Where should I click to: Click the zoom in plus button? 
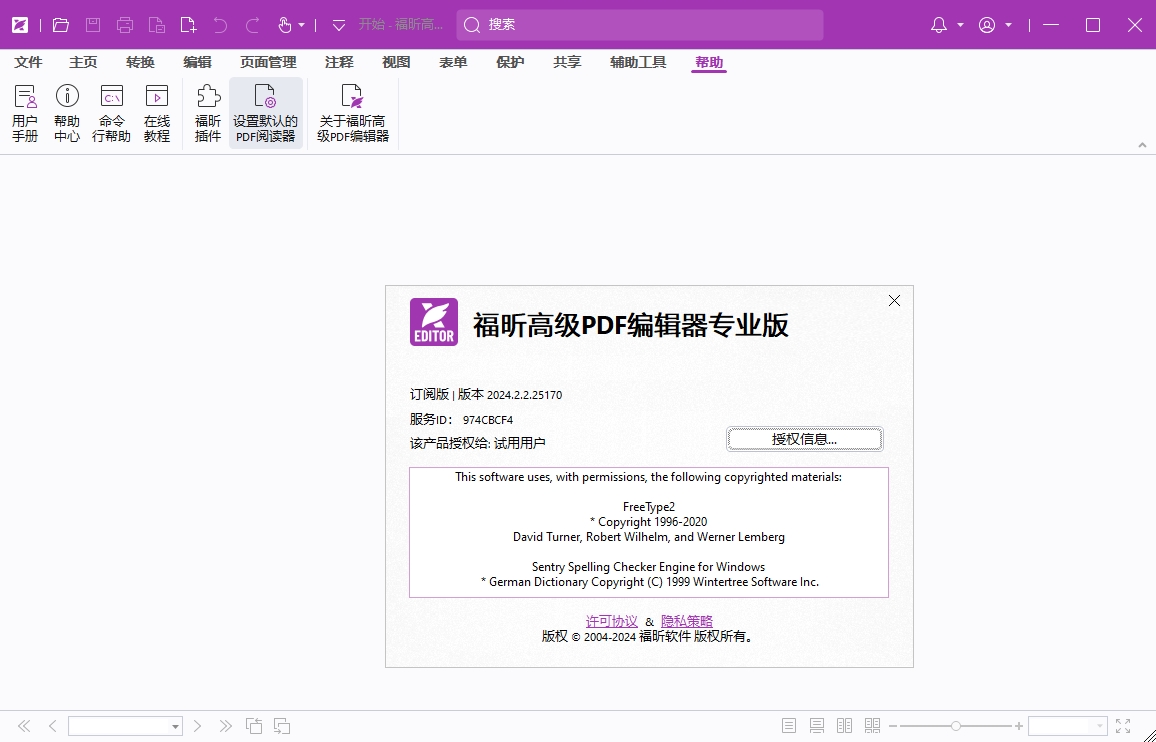pyautogui.click(x=1019, y=727)
